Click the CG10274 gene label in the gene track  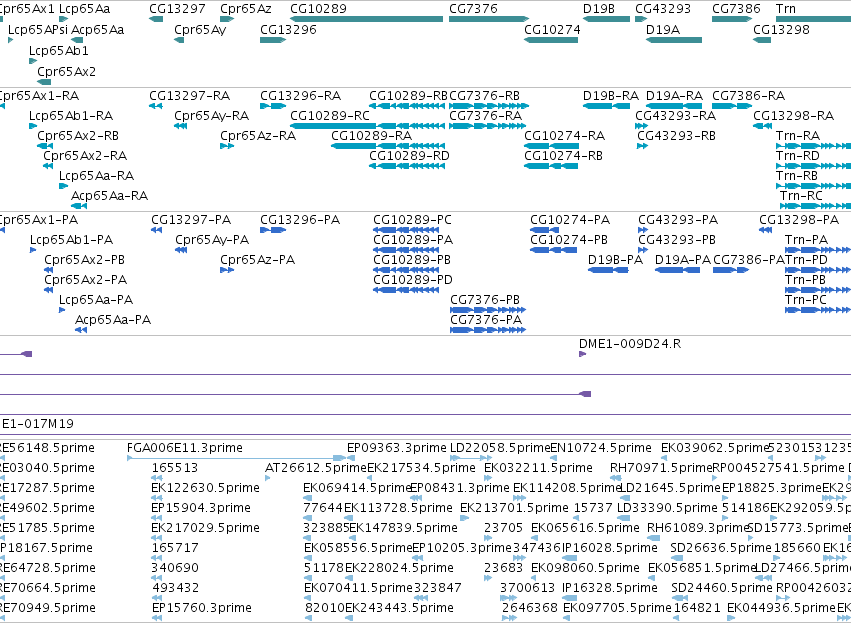(x=552, y=29)
